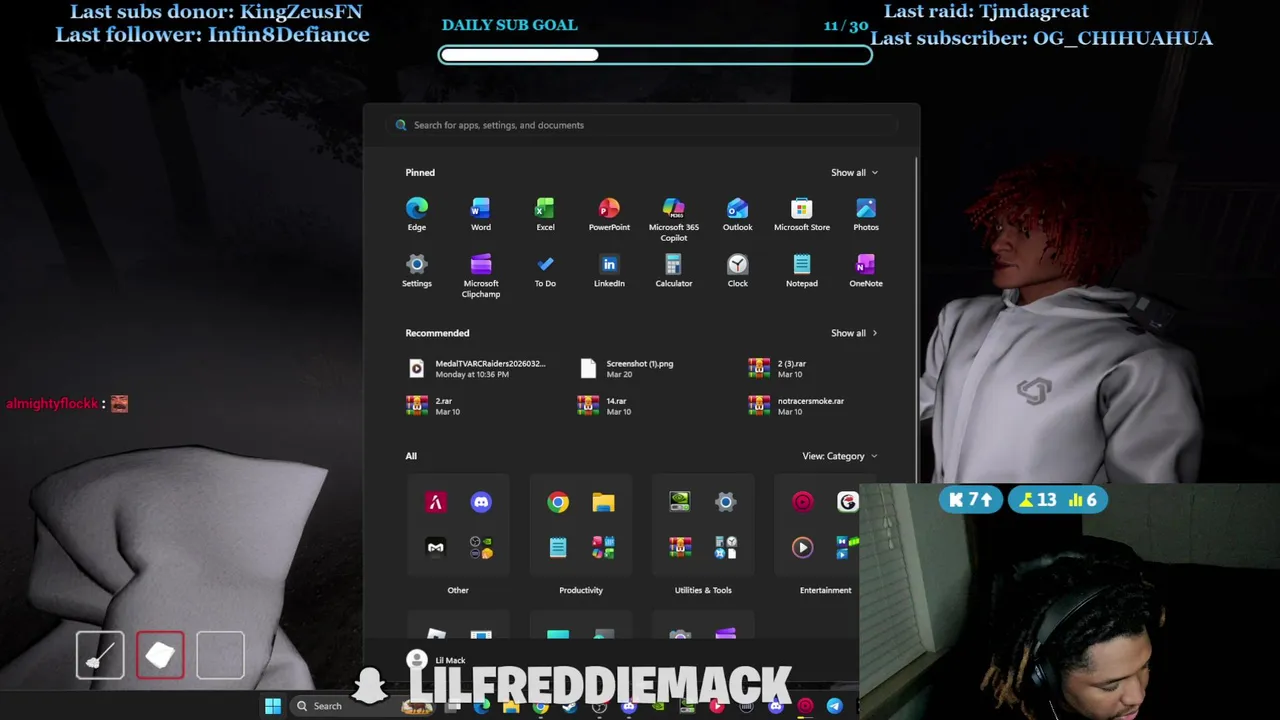Open WinRAR in Utilities & Tools category
1280x720 pixels.
(x=680, y=547)
